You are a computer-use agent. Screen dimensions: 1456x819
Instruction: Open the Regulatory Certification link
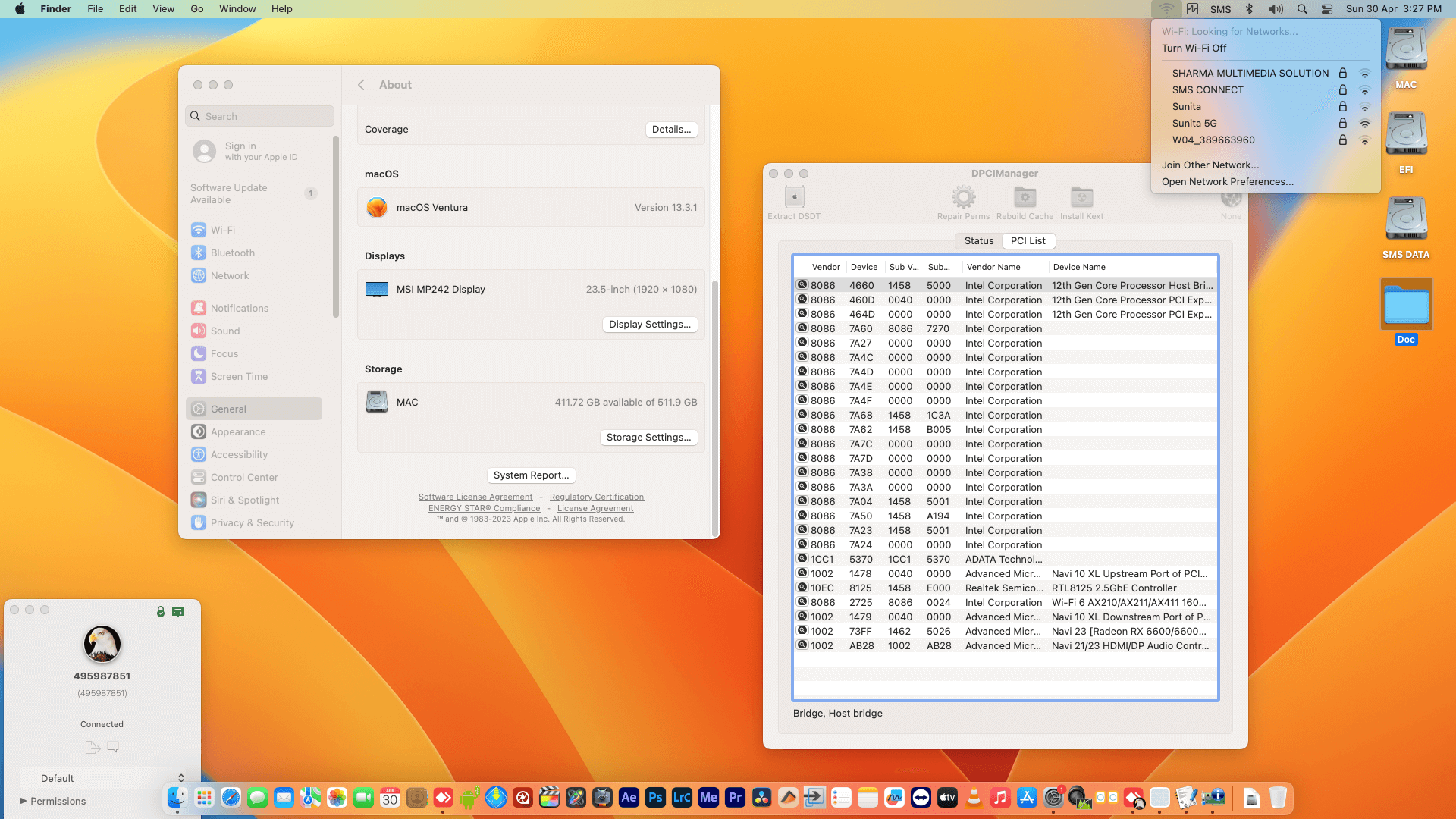coord(597,497)
